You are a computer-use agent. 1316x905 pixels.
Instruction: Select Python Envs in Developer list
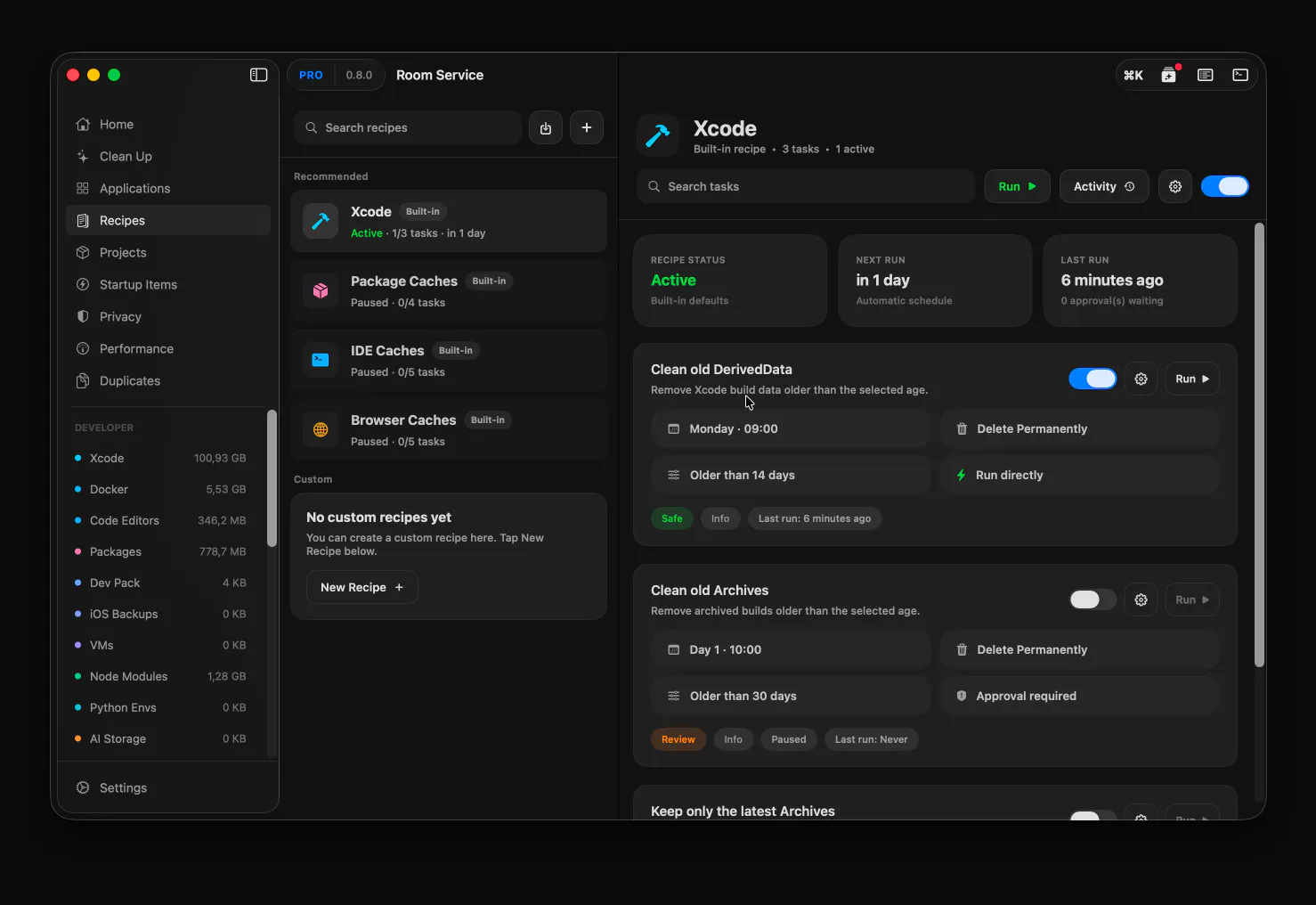coord(160,707)
